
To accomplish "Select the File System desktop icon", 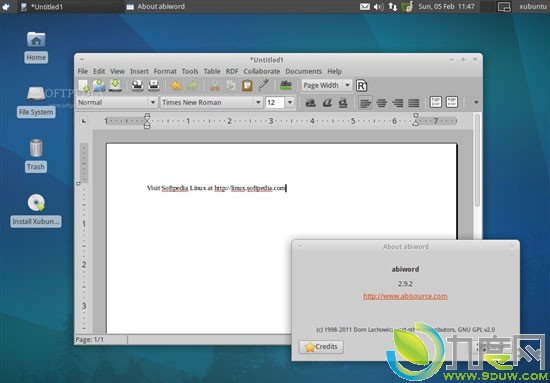I will point(36,102).
